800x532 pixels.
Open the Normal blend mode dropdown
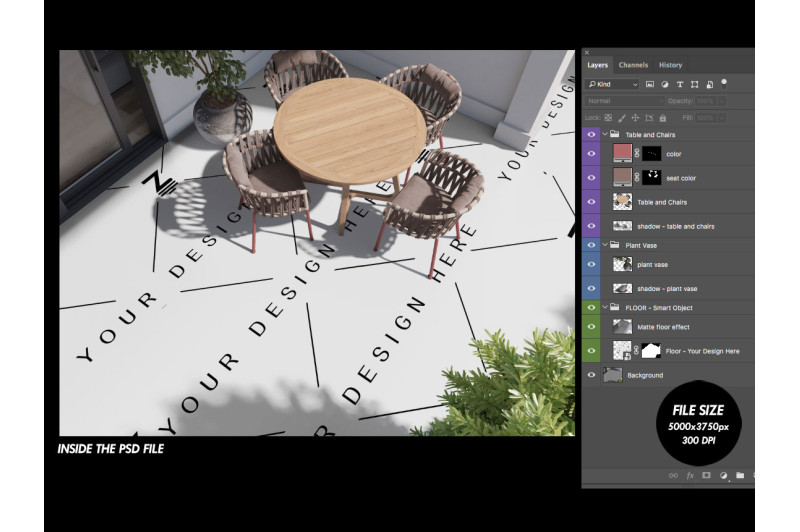624,101
